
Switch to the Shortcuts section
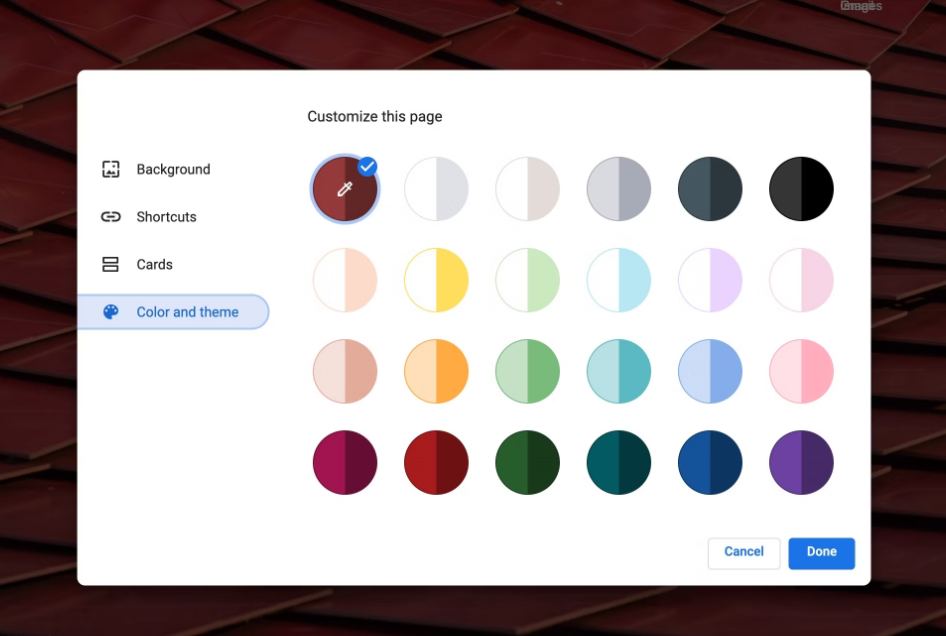point(166,217)
